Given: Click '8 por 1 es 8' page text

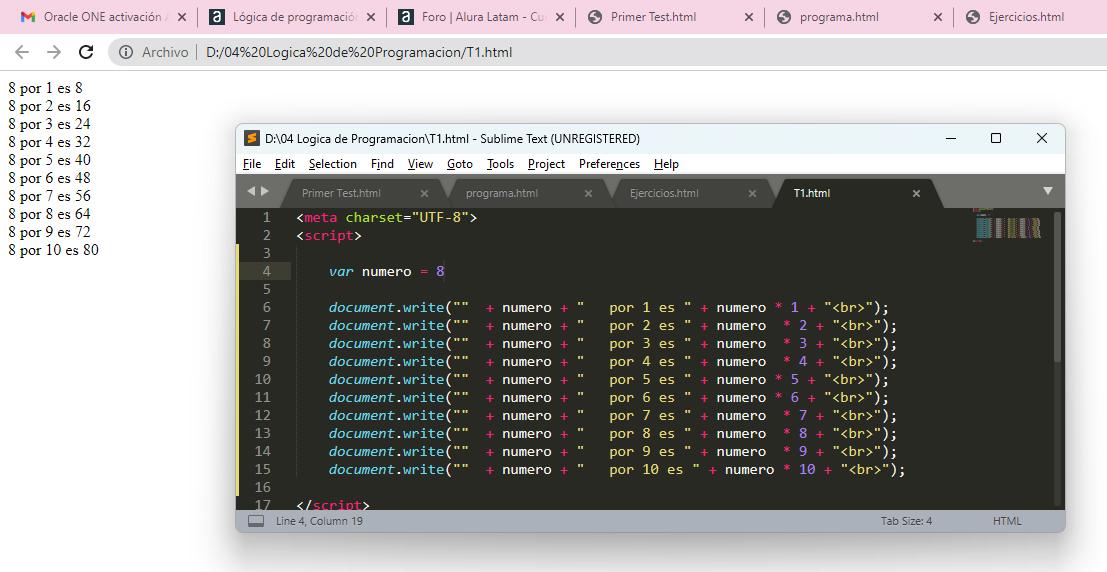Looking at the screenshot, I should (x=45, y=88).
